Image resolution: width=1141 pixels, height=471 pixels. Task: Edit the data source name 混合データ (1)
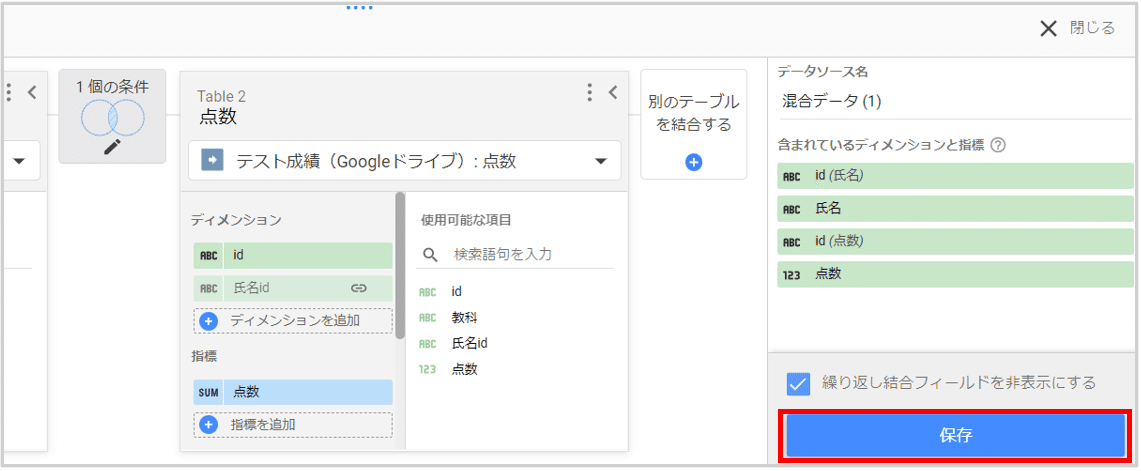tap(955, 101)
